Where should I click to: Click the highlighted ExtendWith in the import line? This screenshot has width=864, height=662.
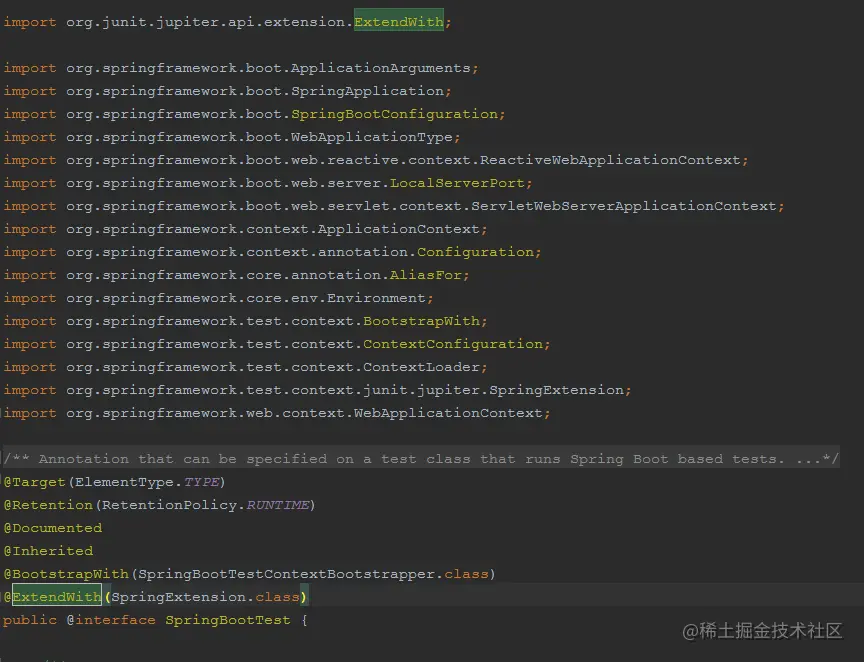click(399, 21)
